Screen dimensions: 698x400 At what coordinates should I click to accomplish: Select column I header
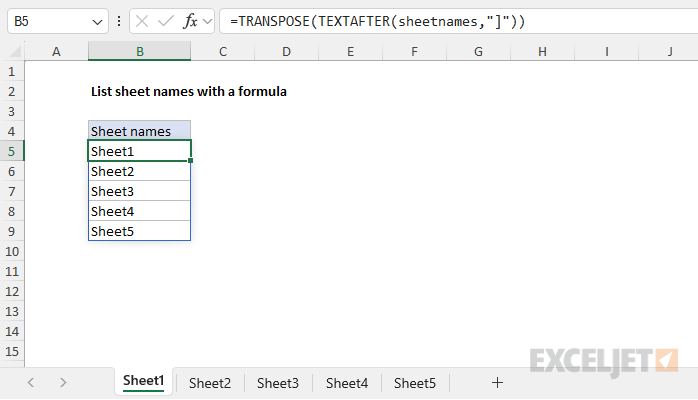[x=606, y=52]
